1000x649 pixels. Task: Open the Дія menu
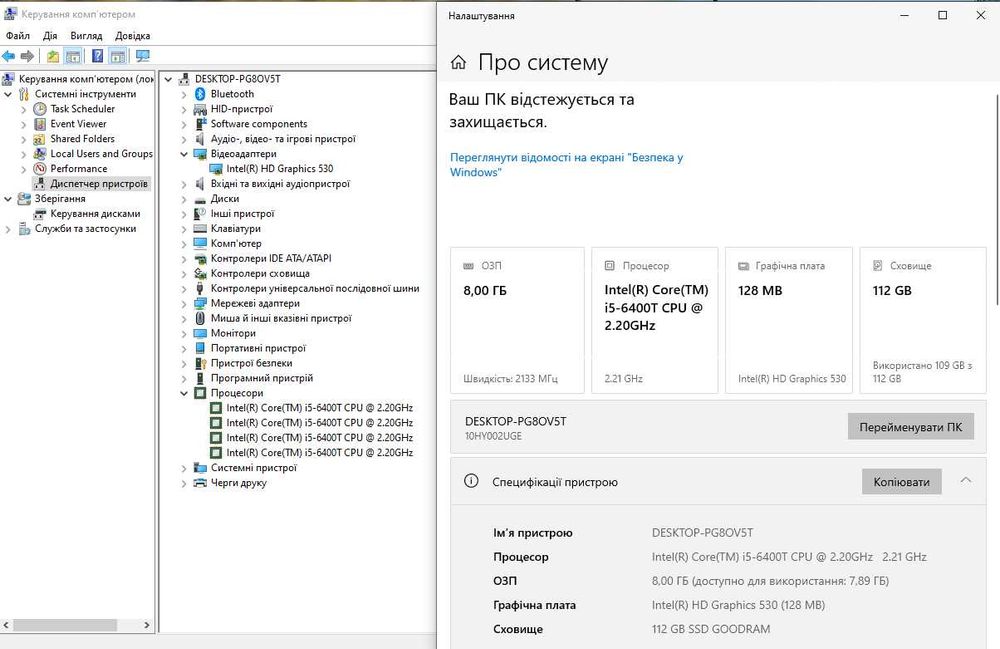[x=50, y=36]
